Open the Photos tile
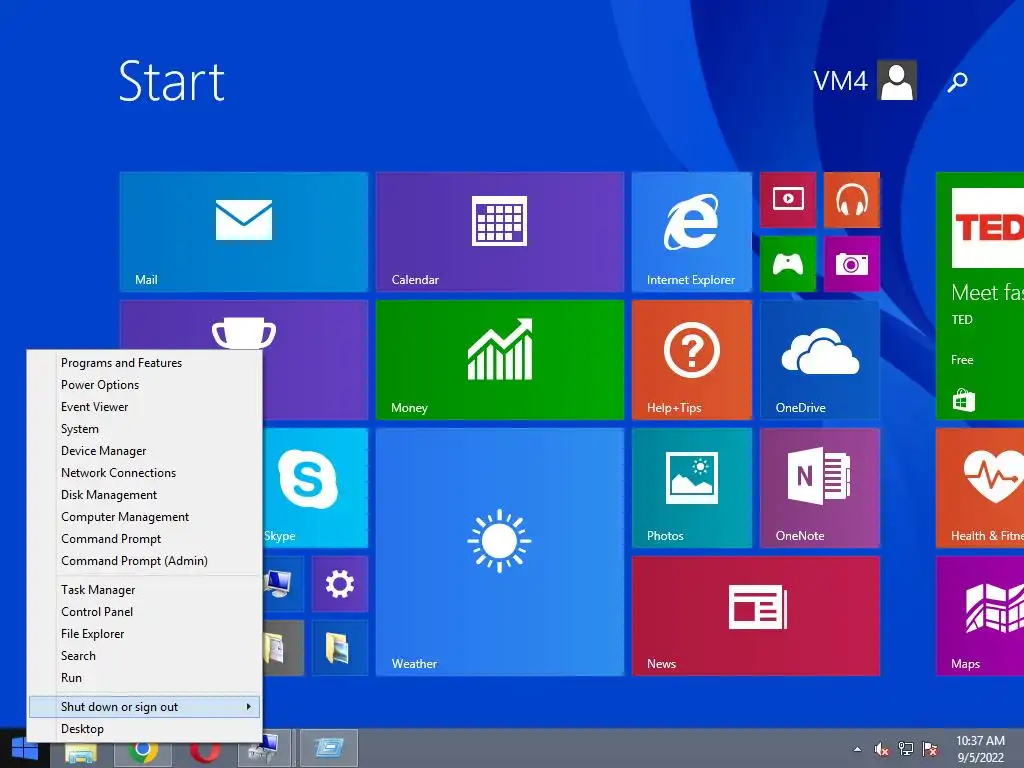The image size is (1024, 768). point(692,488)
